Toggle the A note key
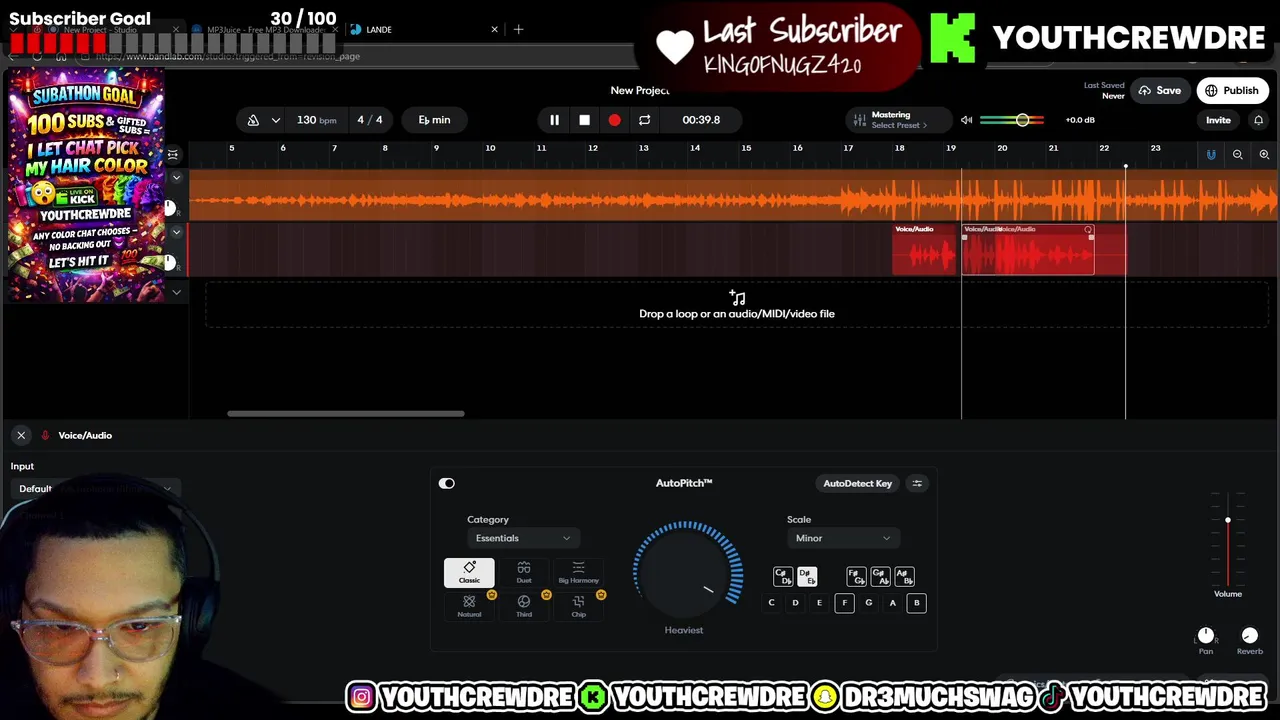The width and height of the screenshot is (1280, 720). pyautogui.click(x=892, y=603)
